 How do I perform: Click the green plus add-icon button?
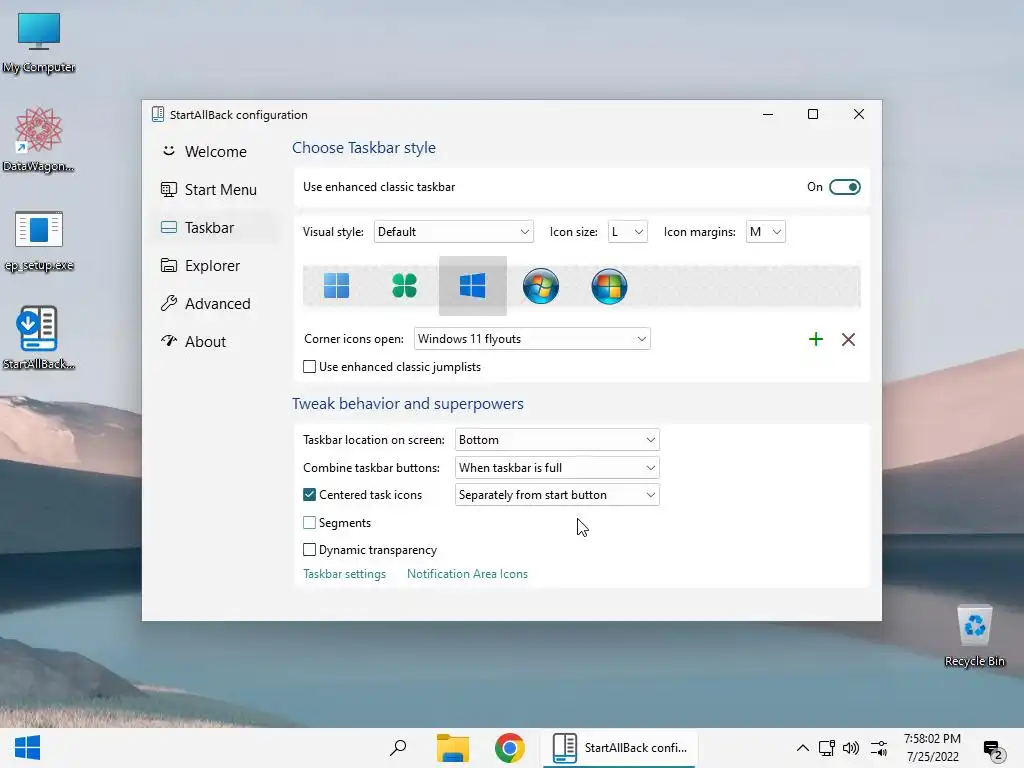click(x=816, y=339)
